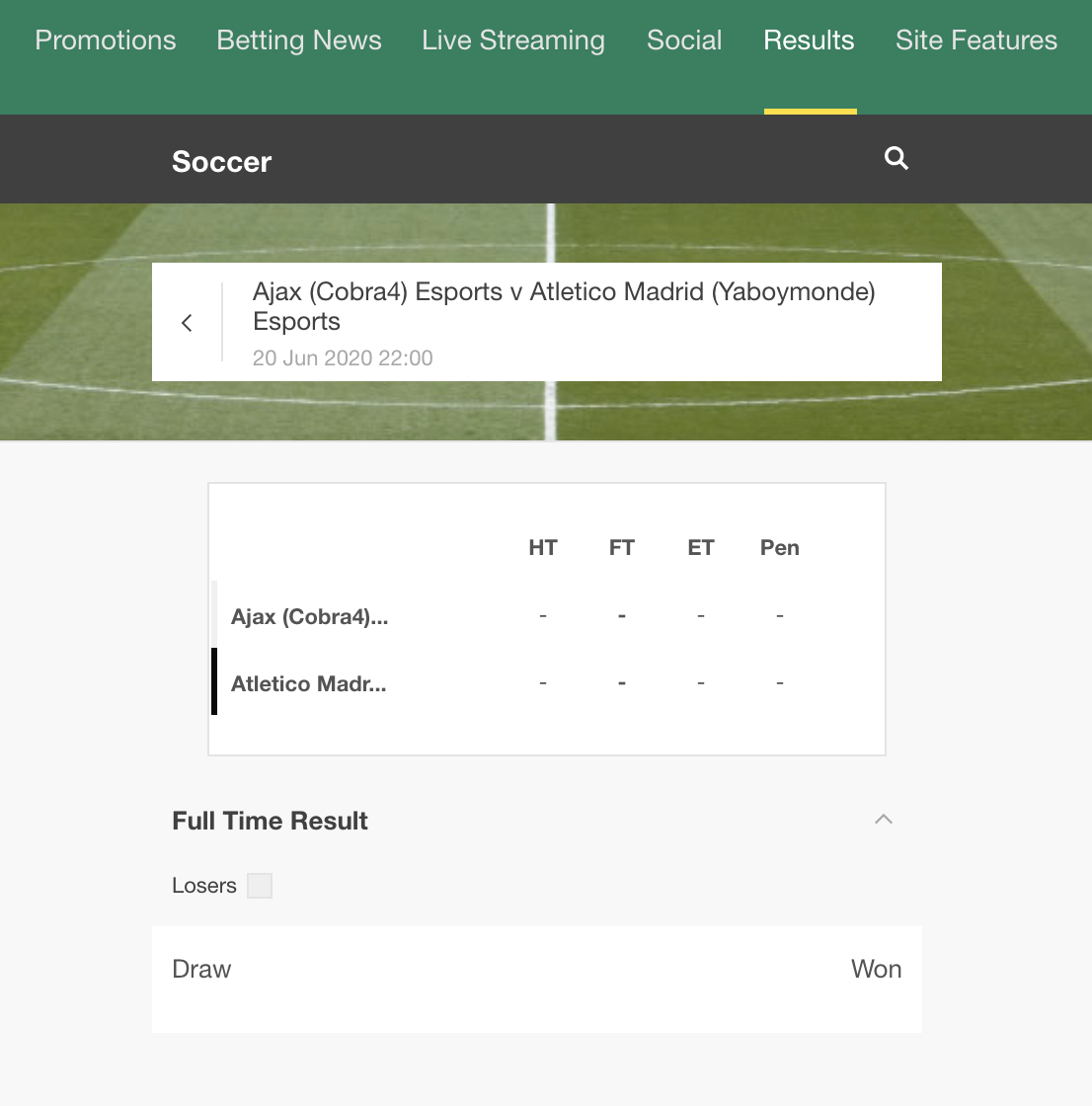Click the Won status text
Viewport: 1092px width, 1106px height.
(x=876, y=969)
